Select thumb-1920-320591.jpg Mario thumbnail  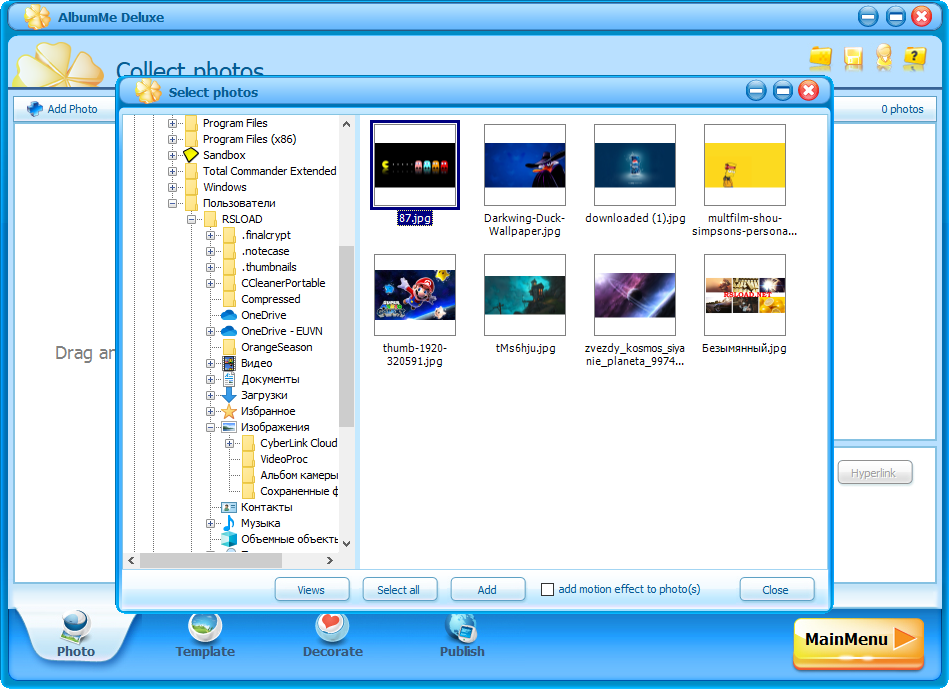tap(415, 295)
